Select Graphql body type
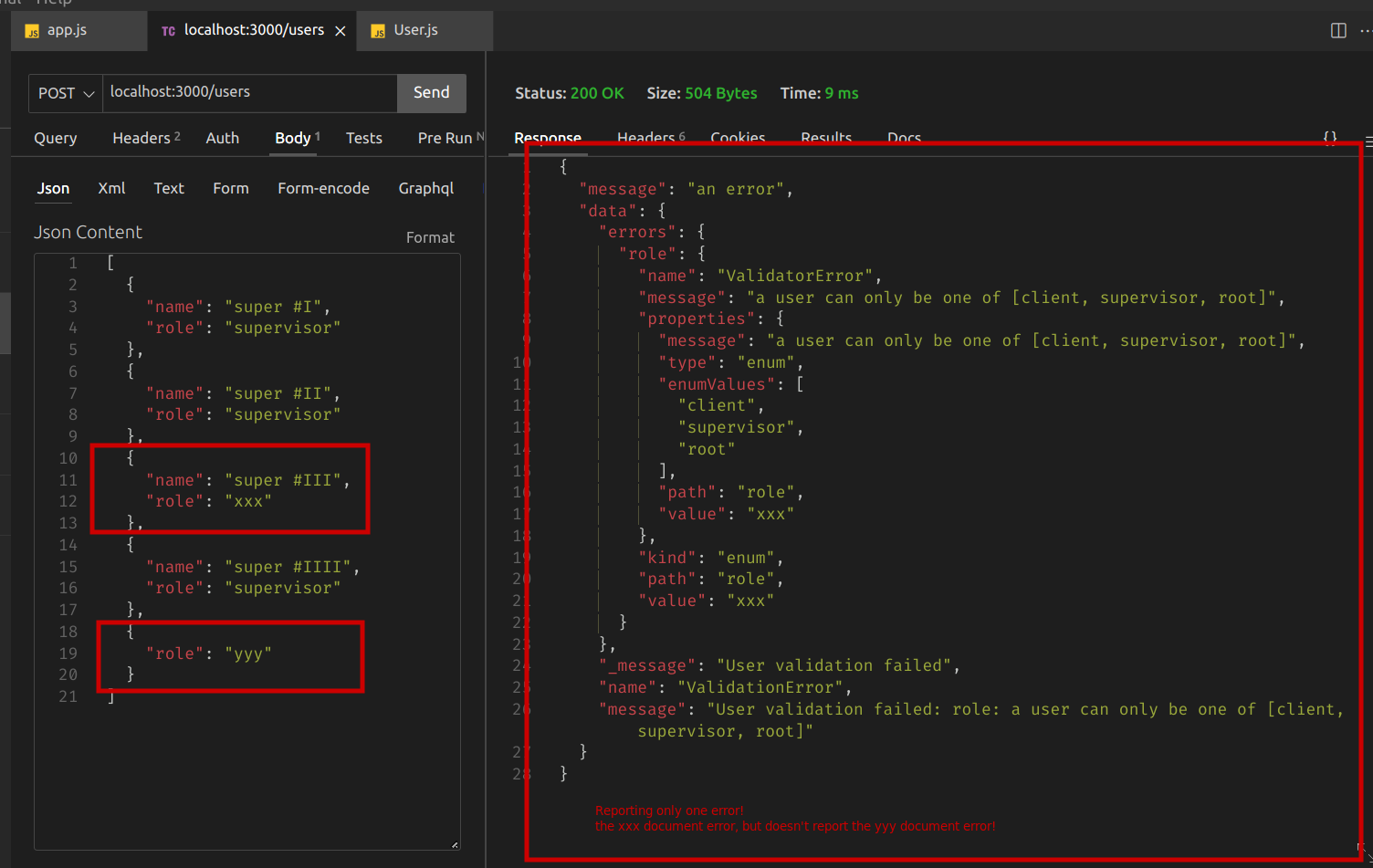The width and height of the screenshot is (1373, 868). point(426,188)
